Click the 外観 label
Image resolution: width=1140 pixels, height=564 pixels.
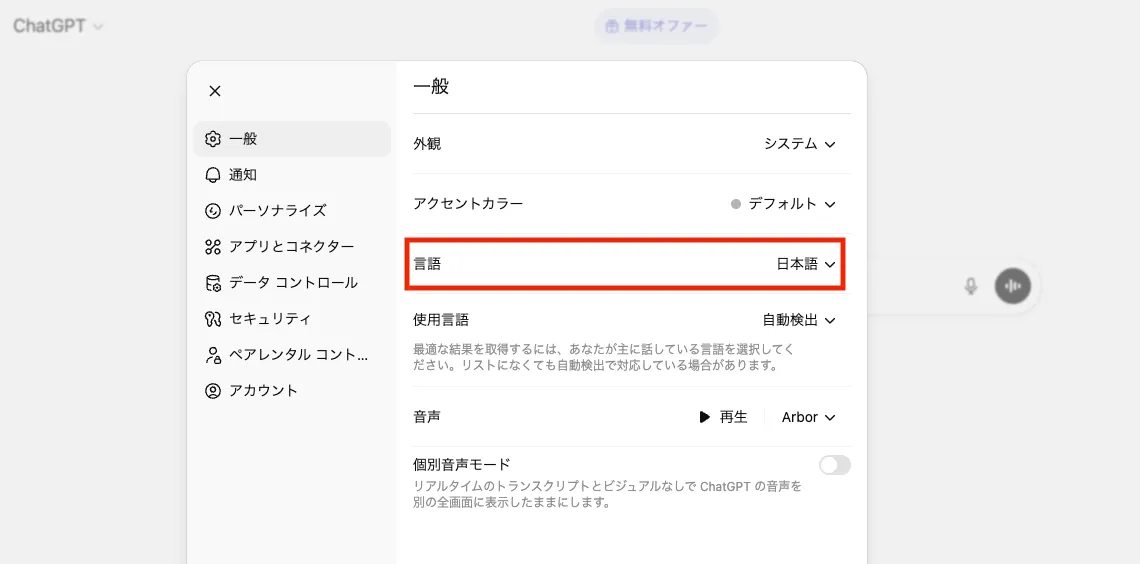click(x=427, y=144)
